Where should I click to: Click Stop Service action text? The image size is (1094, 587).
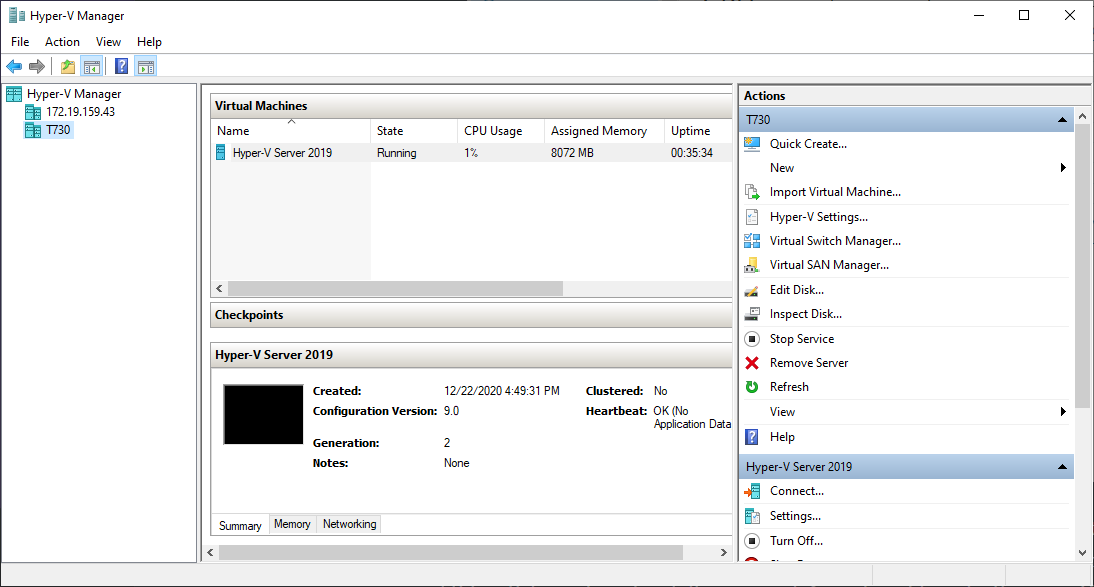pyautogui.click(x=802, y=339)
